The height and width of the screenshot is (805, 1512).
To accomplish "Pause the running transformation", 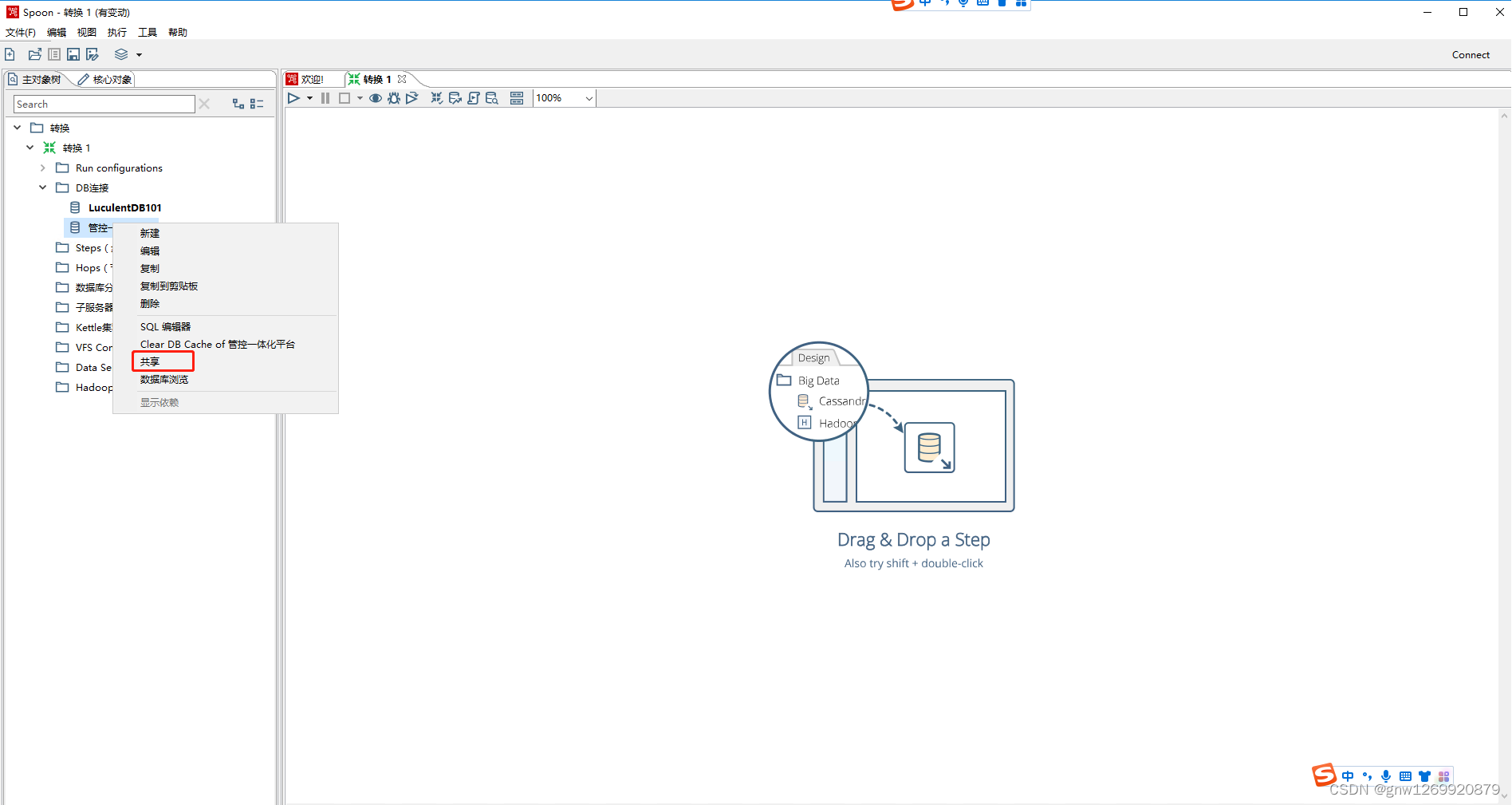I will click(x=325, y=97).
